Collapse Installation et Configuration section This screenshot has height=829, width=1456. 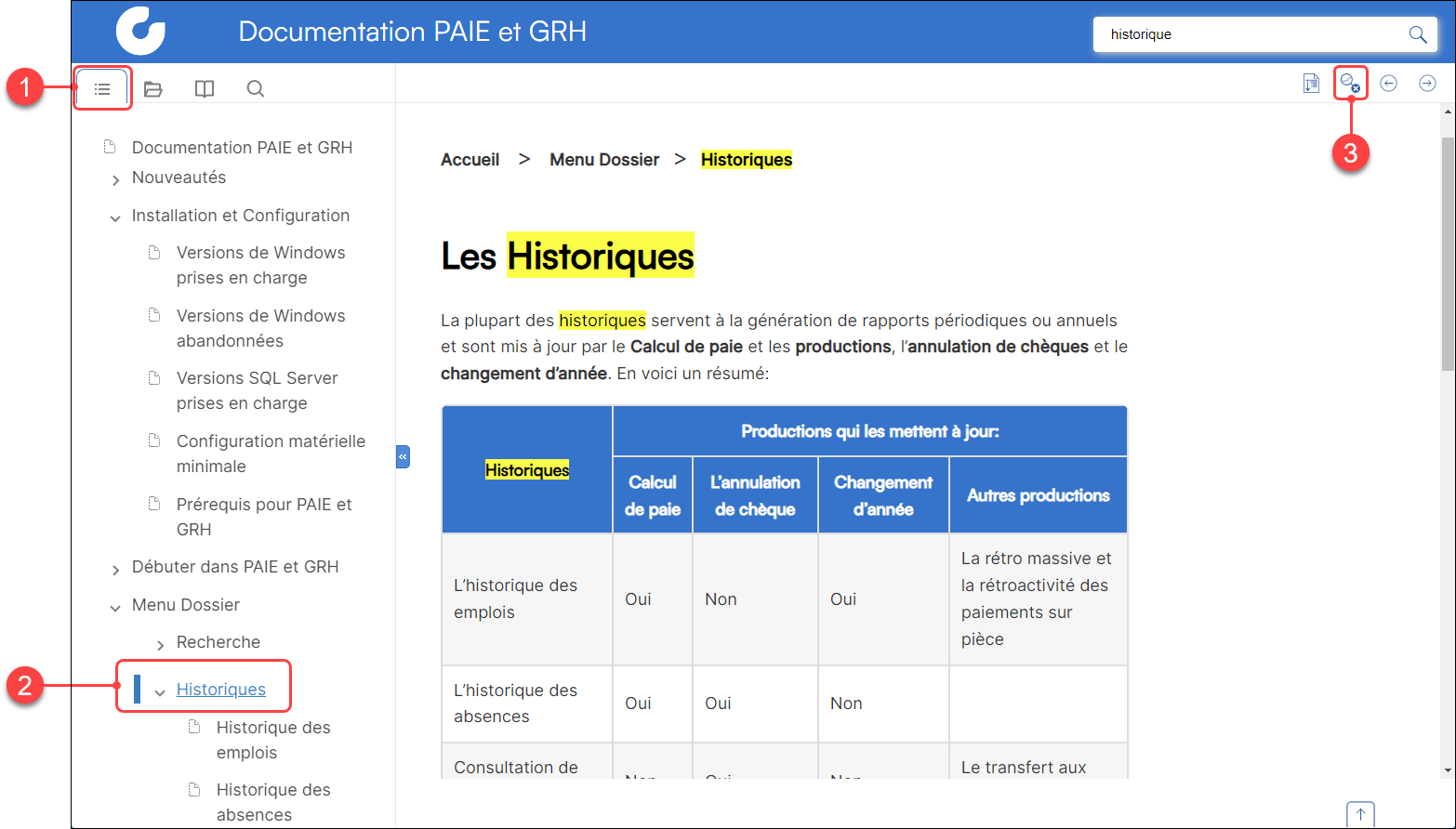115,217
